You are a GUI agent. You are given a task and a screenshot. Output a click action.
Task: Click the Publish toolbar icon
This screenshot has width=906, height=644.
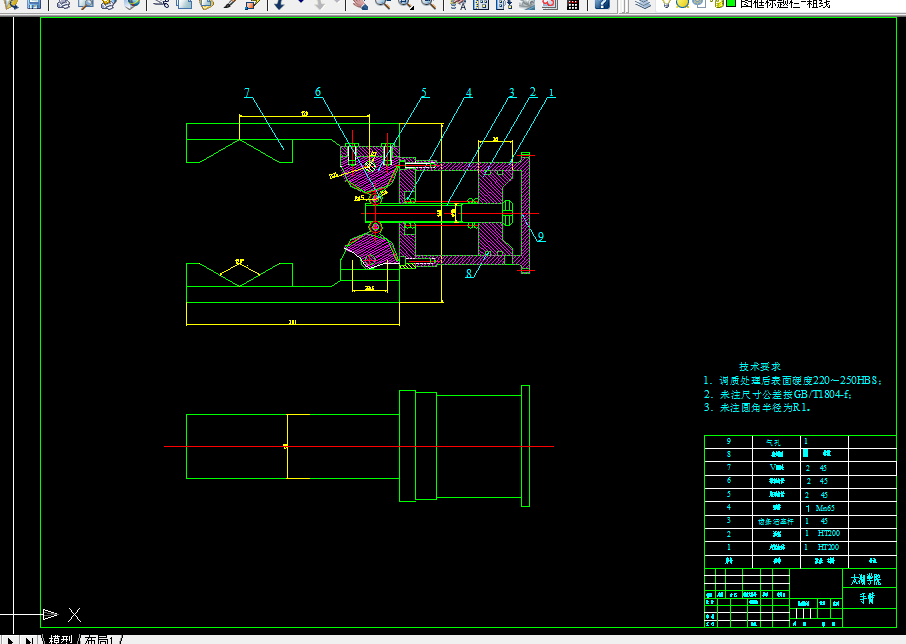[108, 4]
